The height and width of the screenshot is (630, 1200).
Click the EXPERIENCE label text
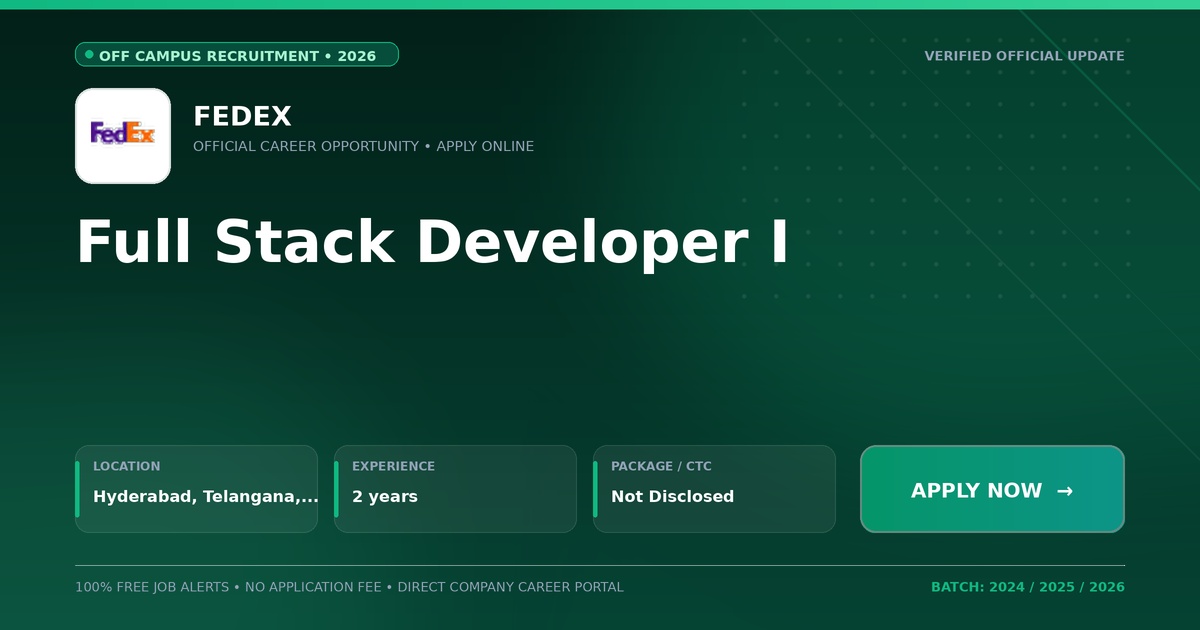coord(393,466)
